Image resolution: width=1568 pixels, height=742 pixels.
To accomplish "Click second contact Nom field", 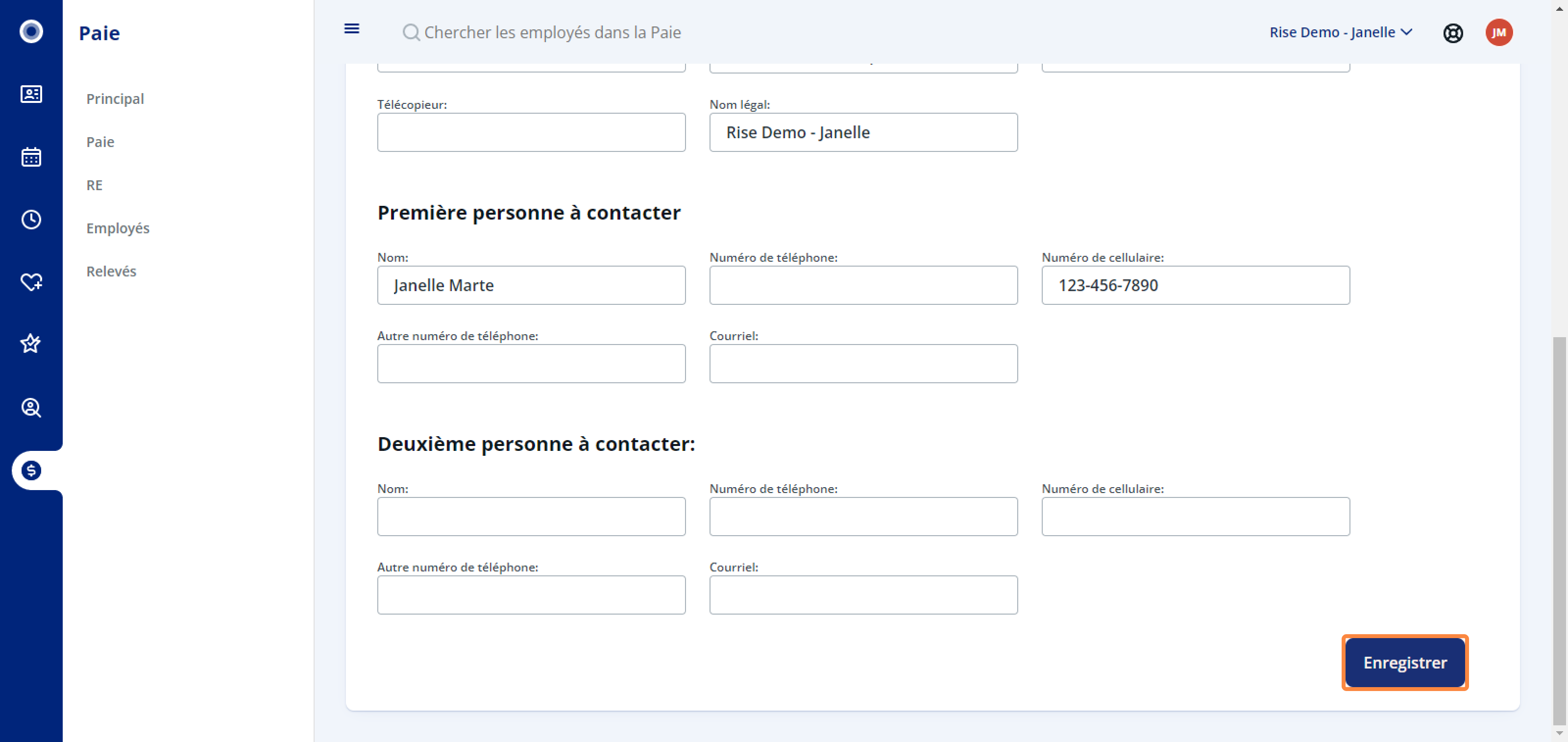I will [x=531, y=516].
